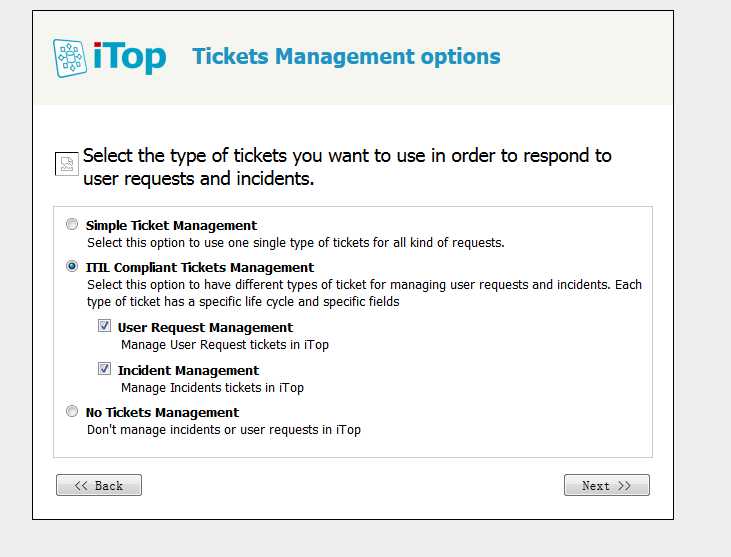Return to previous step with << Back

tap(99, 485)
